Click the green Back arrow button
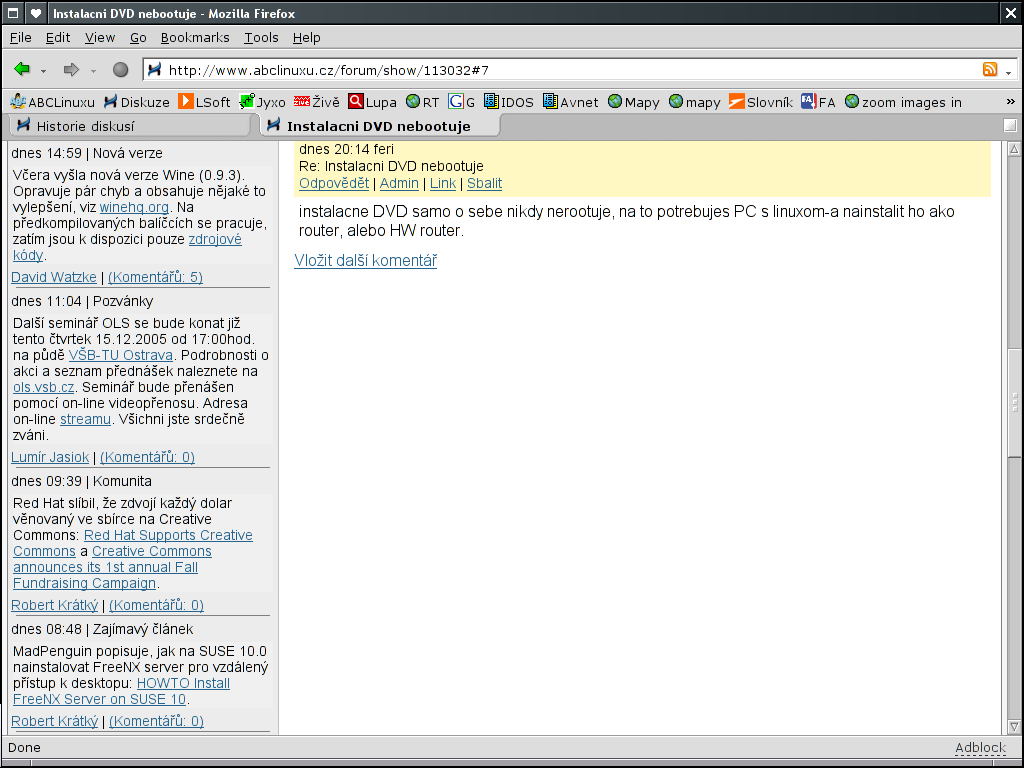 click(22, 70)
